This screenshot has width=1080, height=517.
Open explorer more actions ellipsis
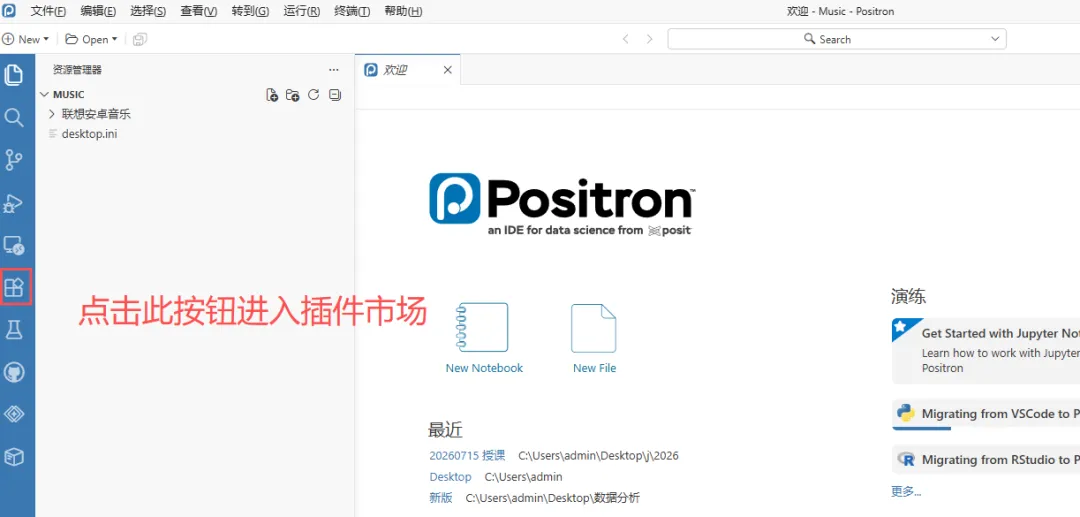334,70
